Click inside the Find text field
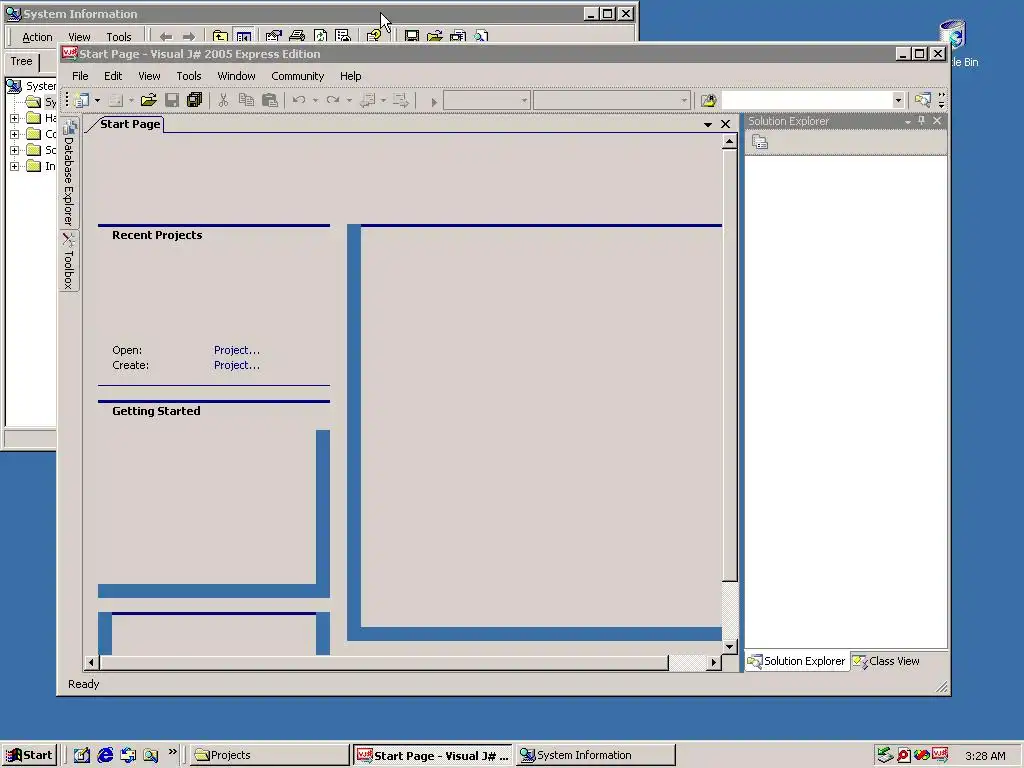The width and height of the screenshot is (1024, 768). pyautogui.click(x=807, y=100)
